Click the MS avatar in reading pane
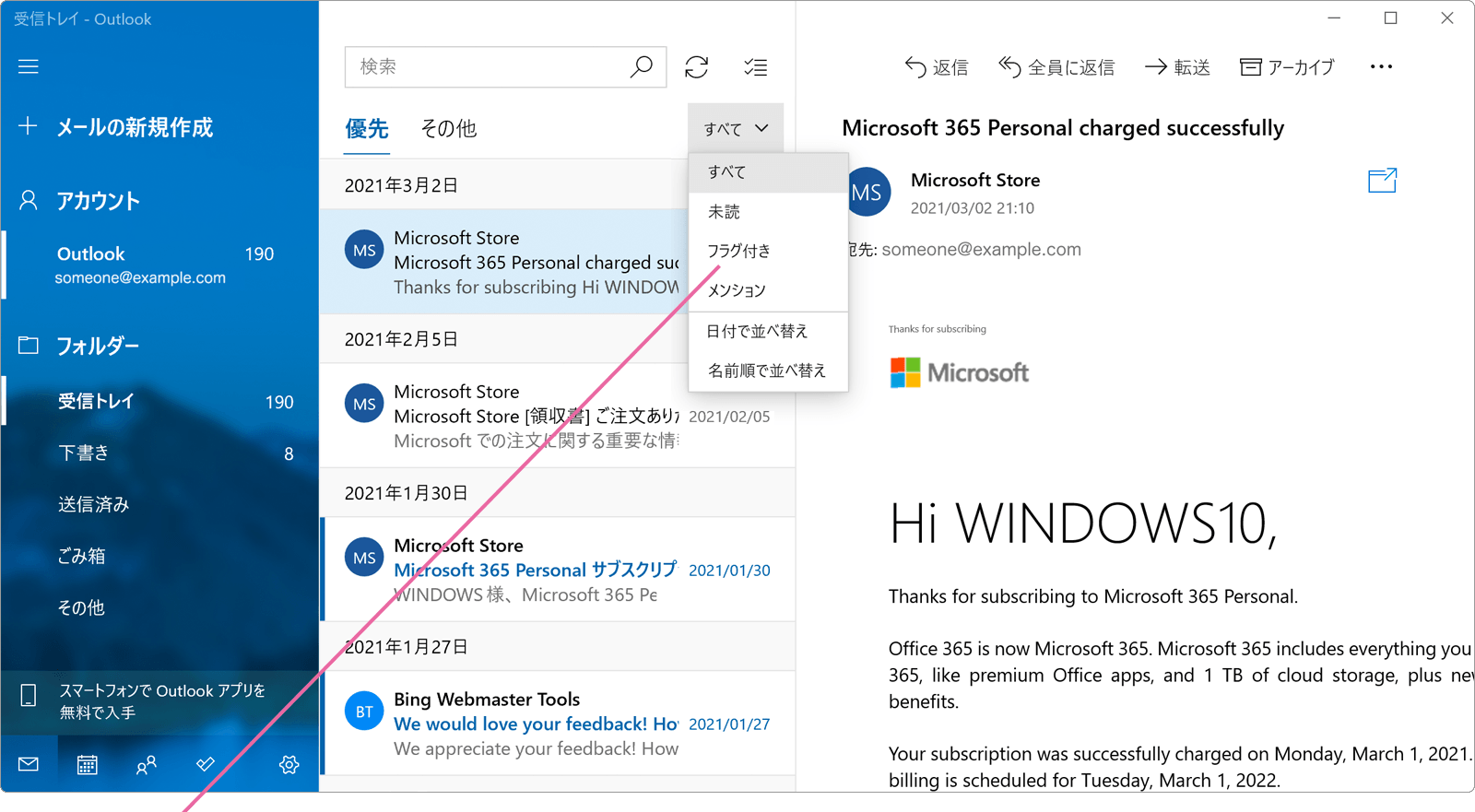The image size is (1475, 812). coord(867,192)
